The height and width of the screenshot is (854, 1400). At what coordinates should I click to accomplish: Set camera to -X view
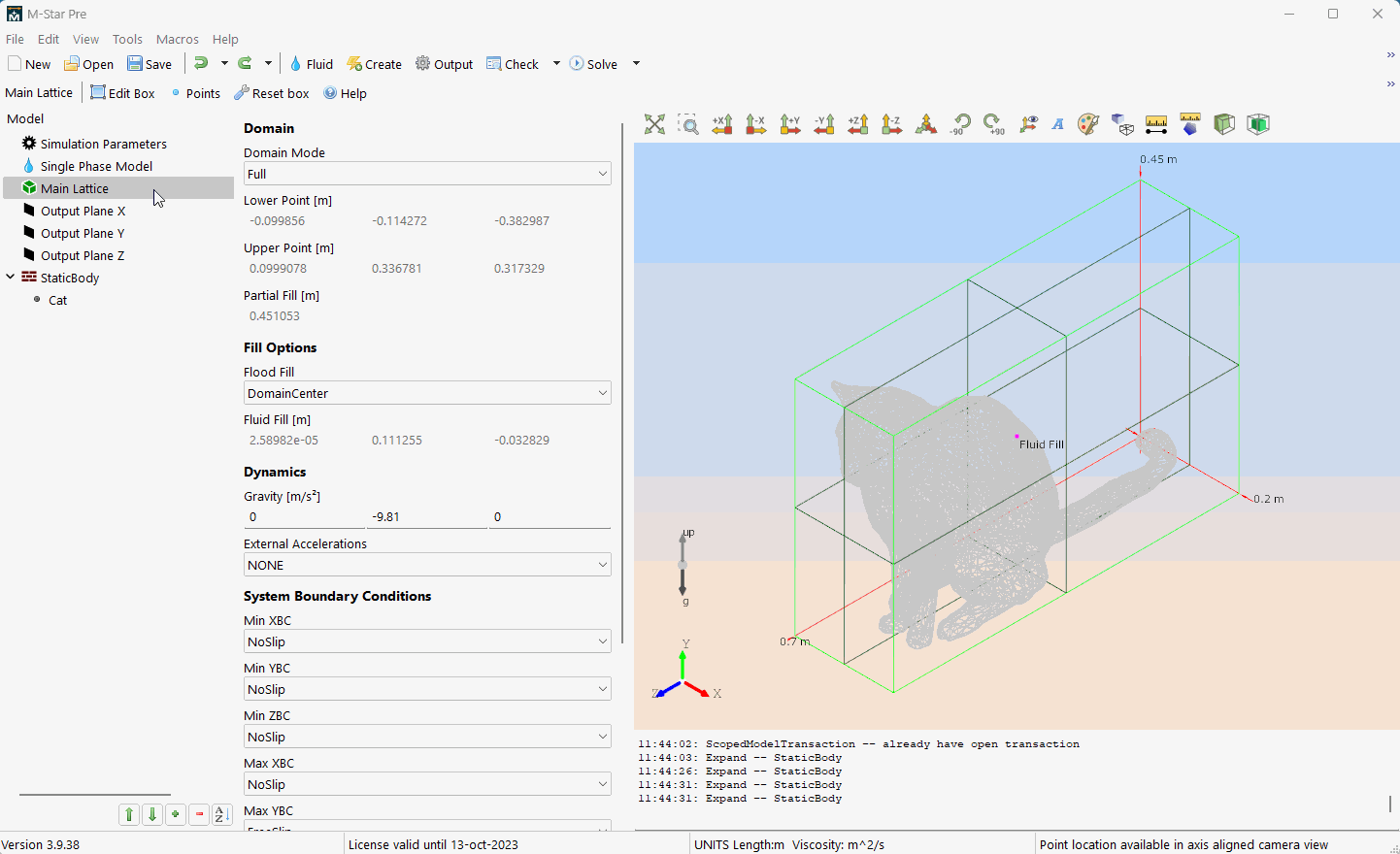756,124
